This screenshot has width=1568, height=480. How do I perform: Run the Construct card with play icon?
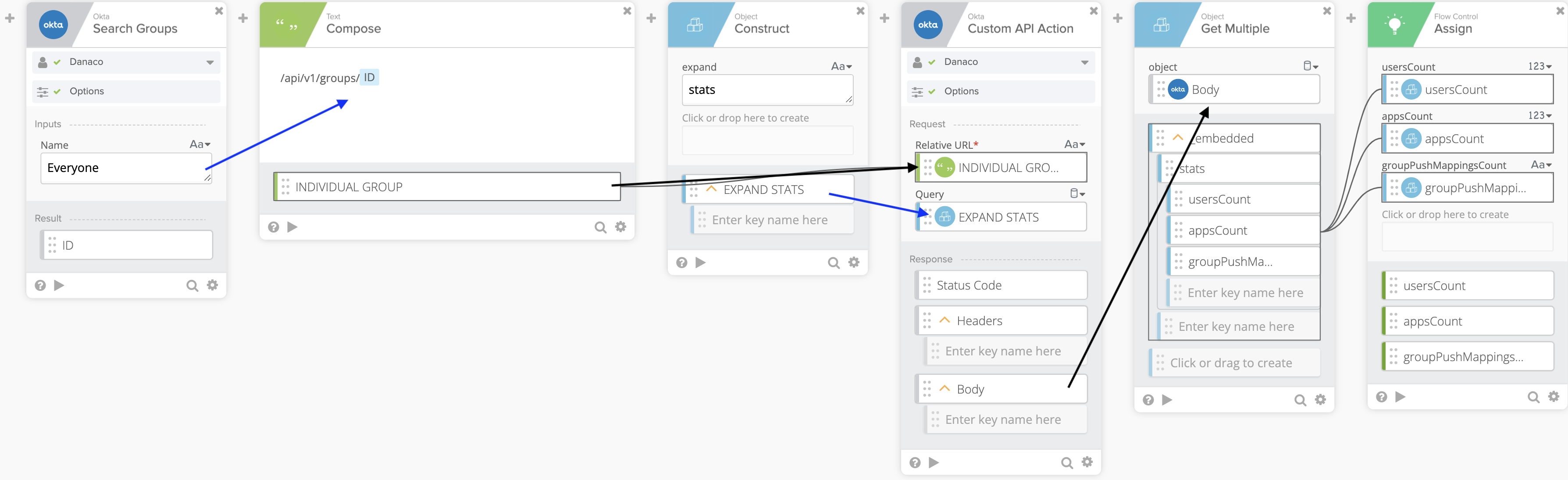pyautogui.click(x=701, y=262)
